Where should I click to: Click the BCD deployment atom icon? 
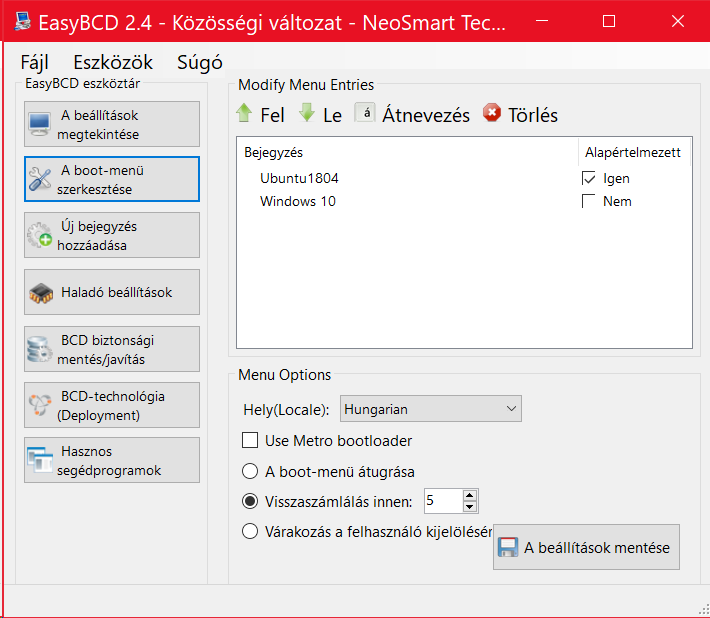(x=39, y=405)
